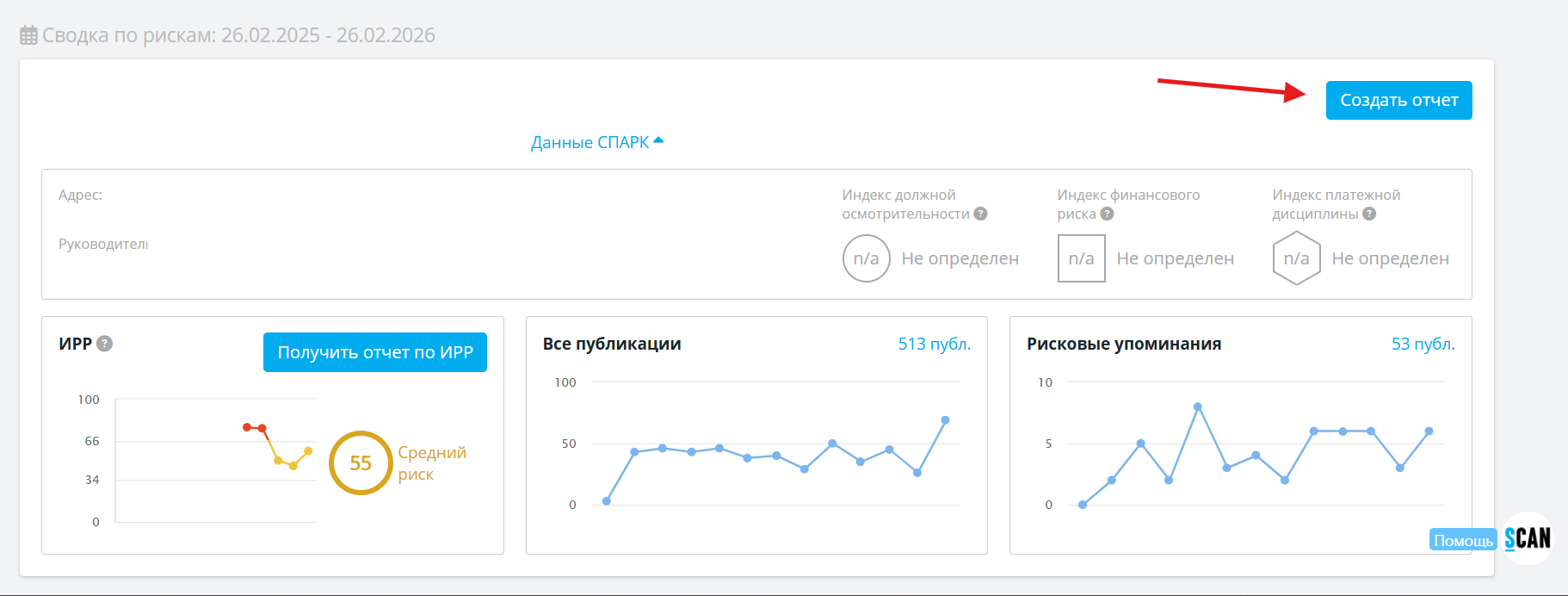Click Получить отчет по ИРР button
The height and width of the screenshot is (596, 1568).
click(375, 352)
